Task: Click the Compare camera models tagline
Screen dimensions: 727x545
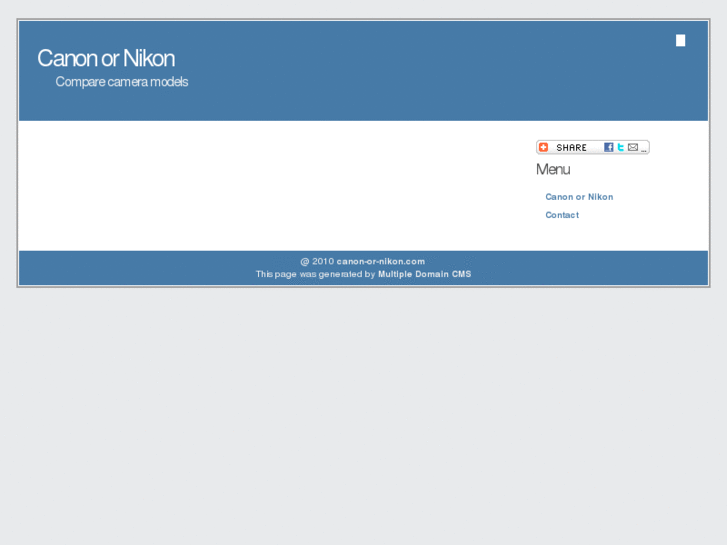Action: [x=122, y=82]
